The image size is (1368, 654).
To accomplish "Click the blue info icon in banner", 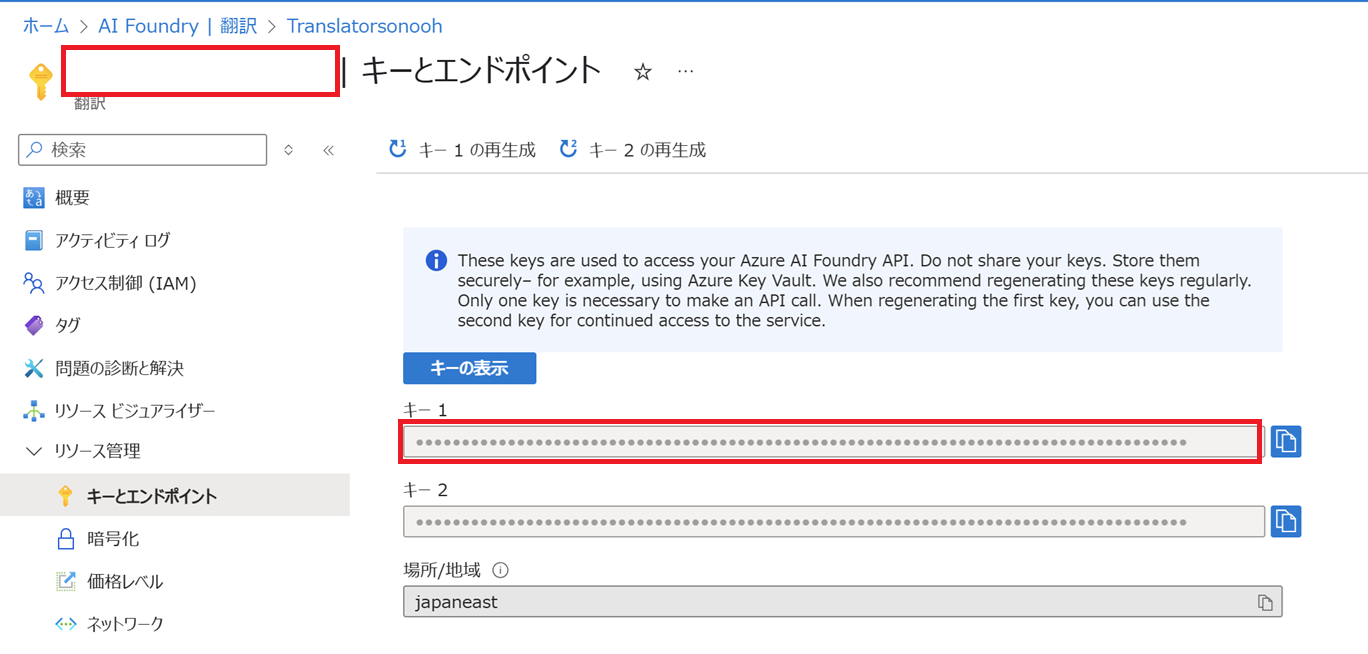I will [436, 261].
